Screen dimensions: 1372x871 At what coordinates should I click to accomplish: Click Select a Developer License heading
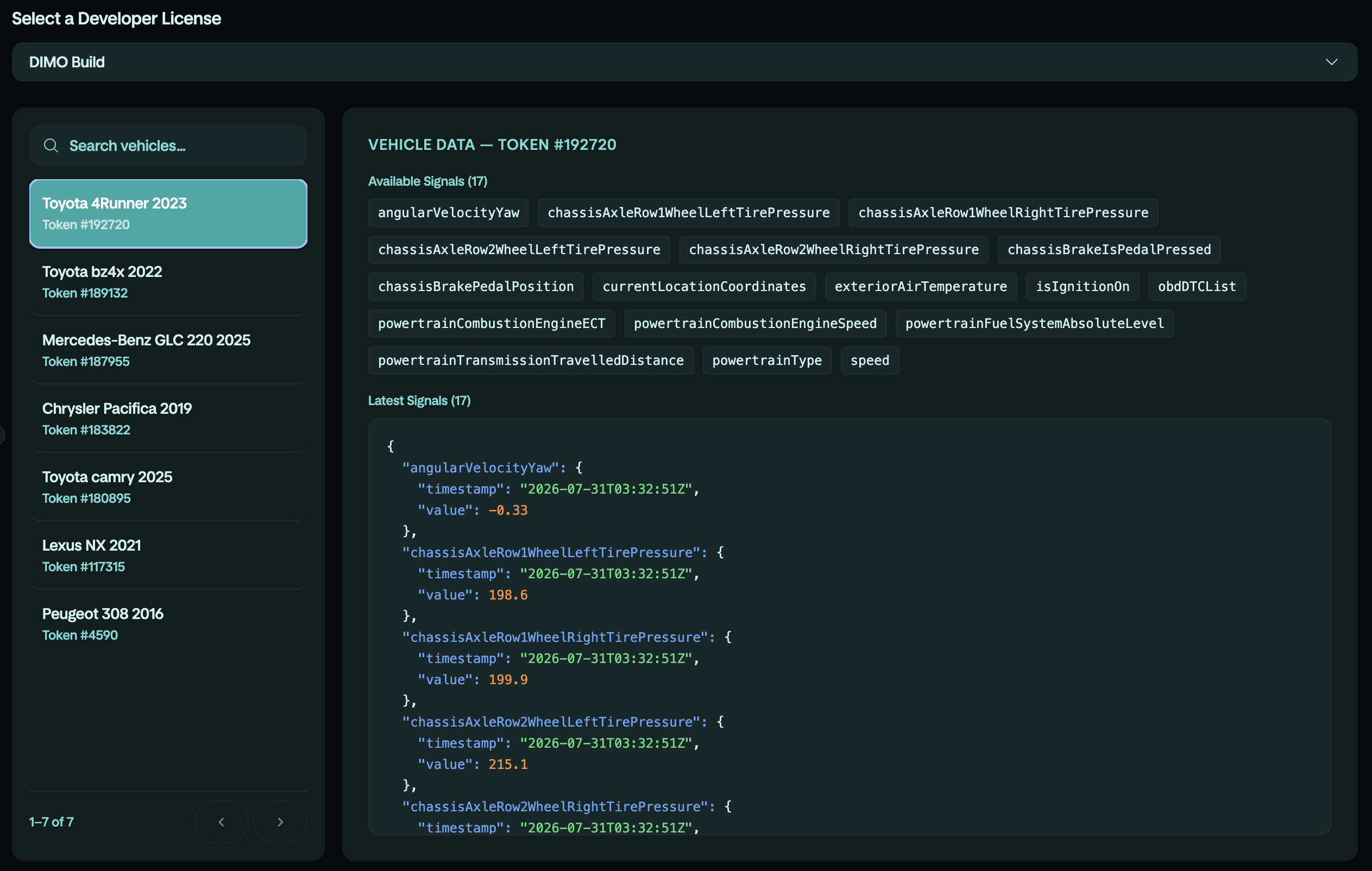click(x=116, y=19)
